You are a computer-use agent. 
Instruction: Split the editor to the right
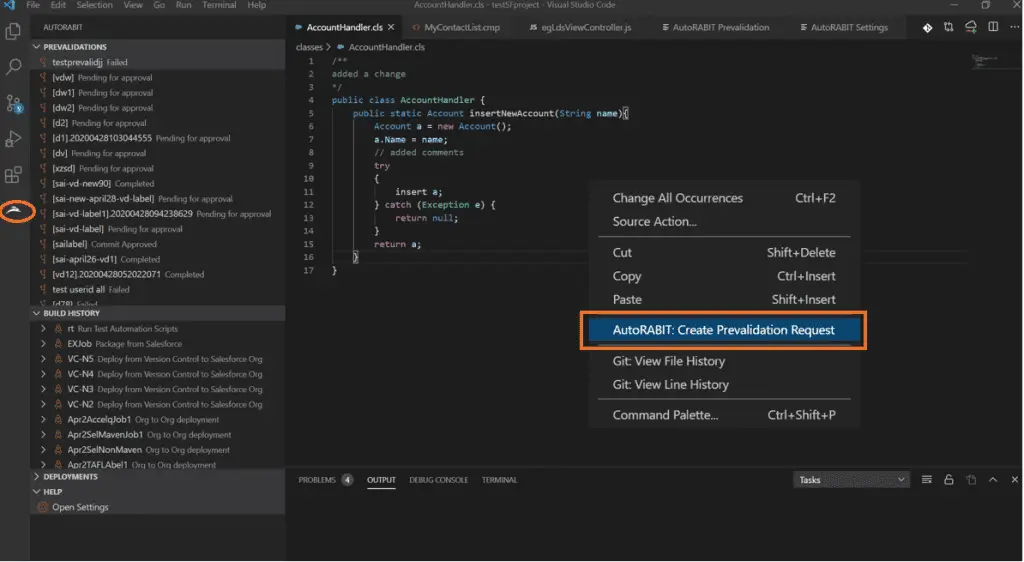coord(993,27)
